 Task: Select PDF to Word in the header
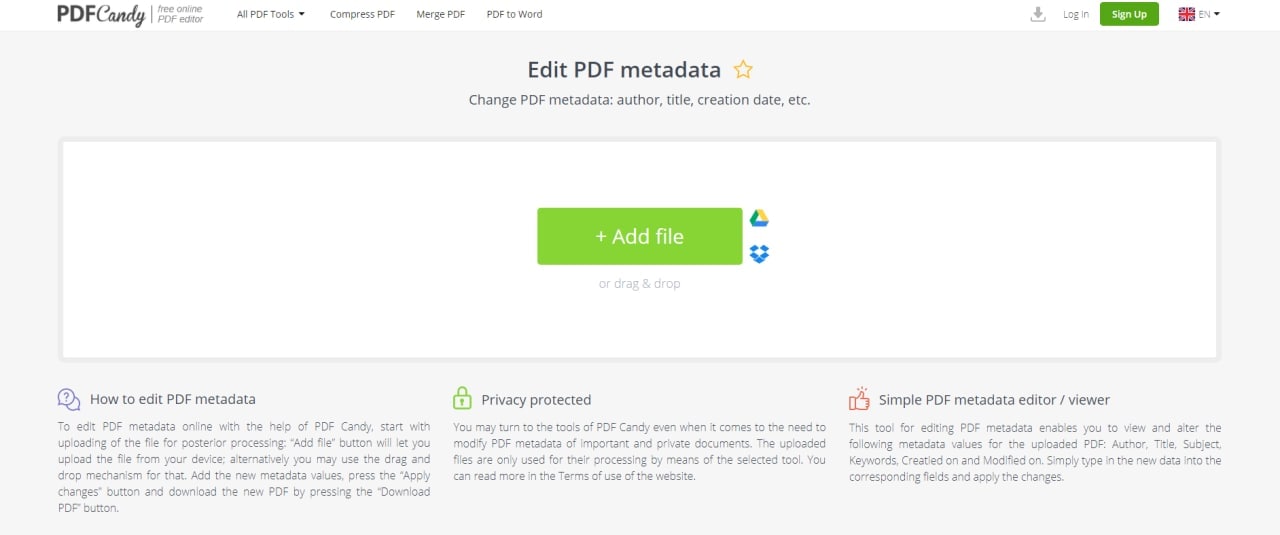pos(515,14)
